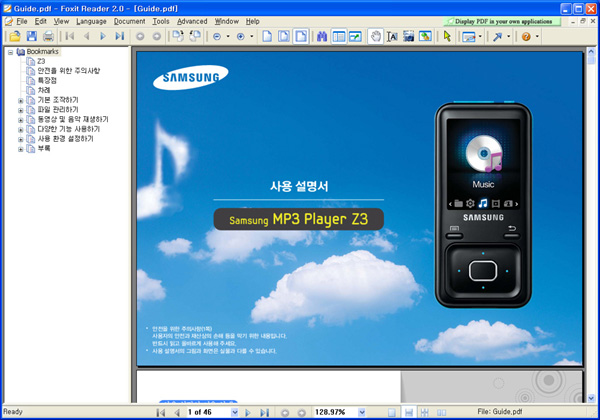The height and width of the screenshot is (420, 600).
Task: Go to previous page in status bar
Action: [x=177, y=412]
